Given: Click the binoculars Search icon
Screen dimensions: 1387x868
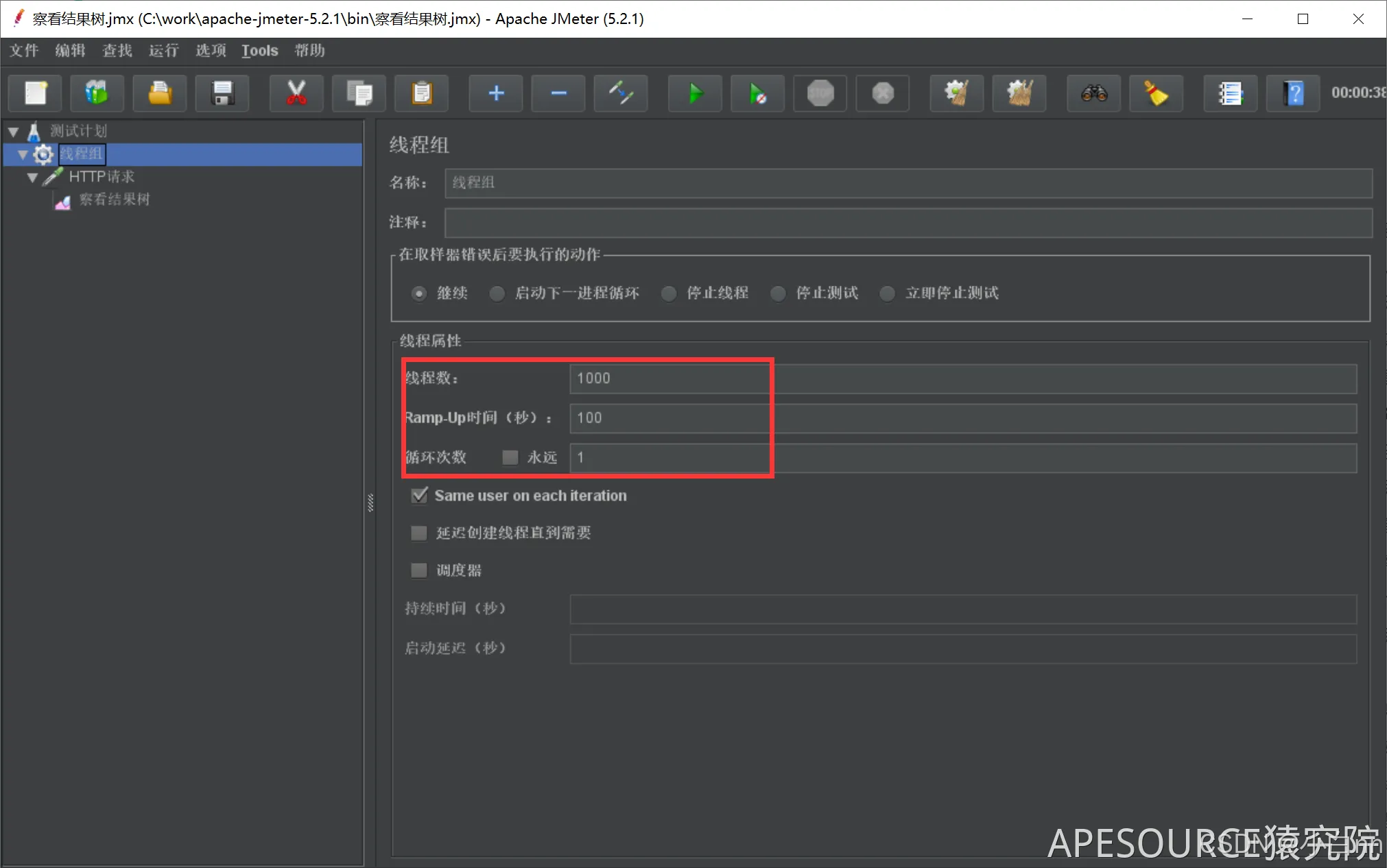Looking at the screenshot, I should pyautogui.click(x=1093, y=93).
